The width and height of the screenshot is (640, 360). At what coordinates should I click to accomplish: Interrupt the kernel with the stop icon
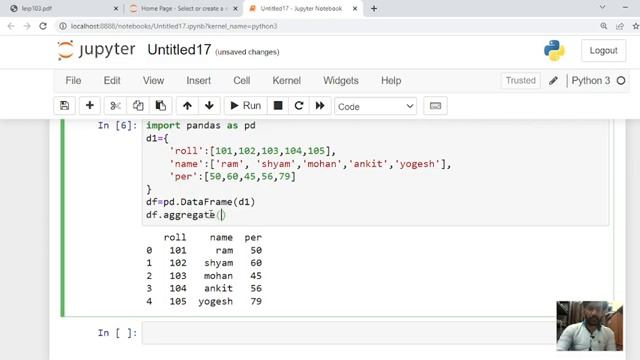tap(278, 106)
